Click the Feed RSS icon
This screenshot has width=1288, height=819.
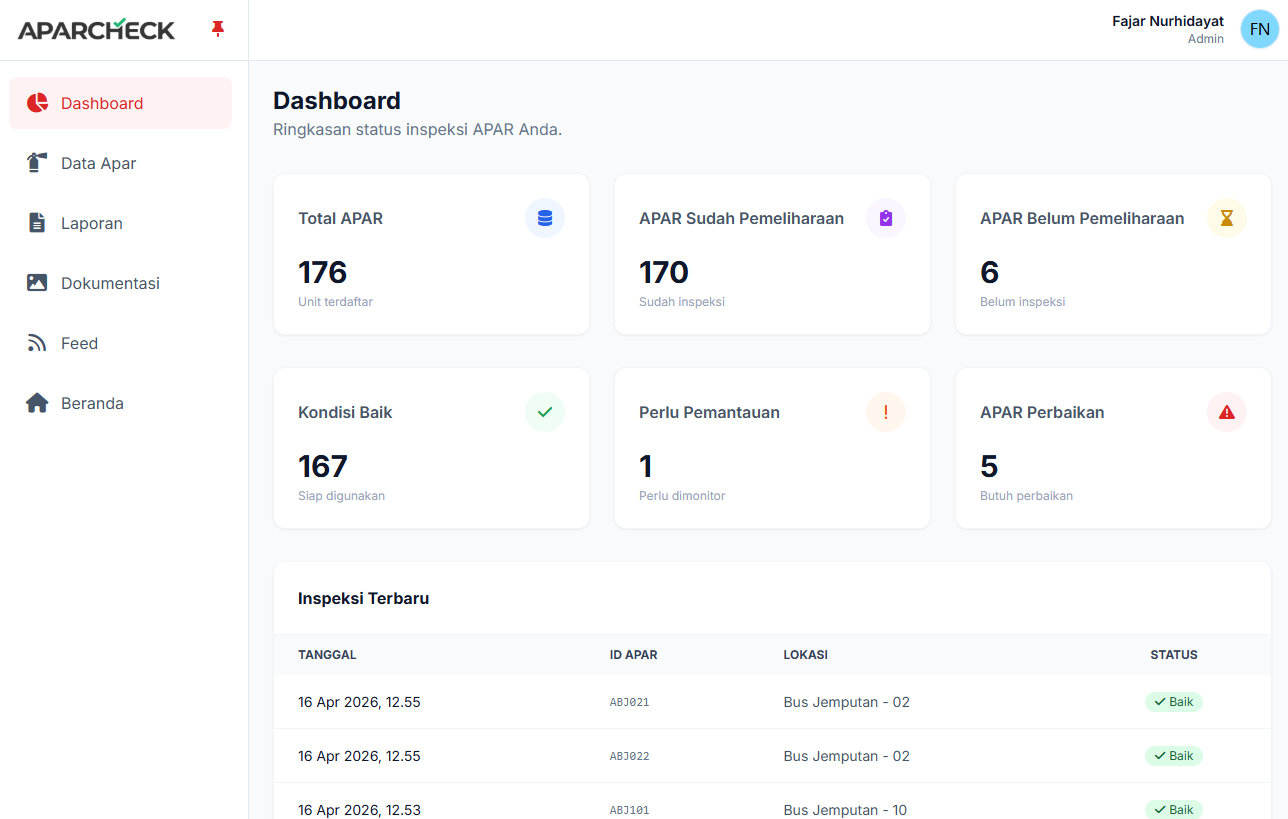(x=37, y=343)
